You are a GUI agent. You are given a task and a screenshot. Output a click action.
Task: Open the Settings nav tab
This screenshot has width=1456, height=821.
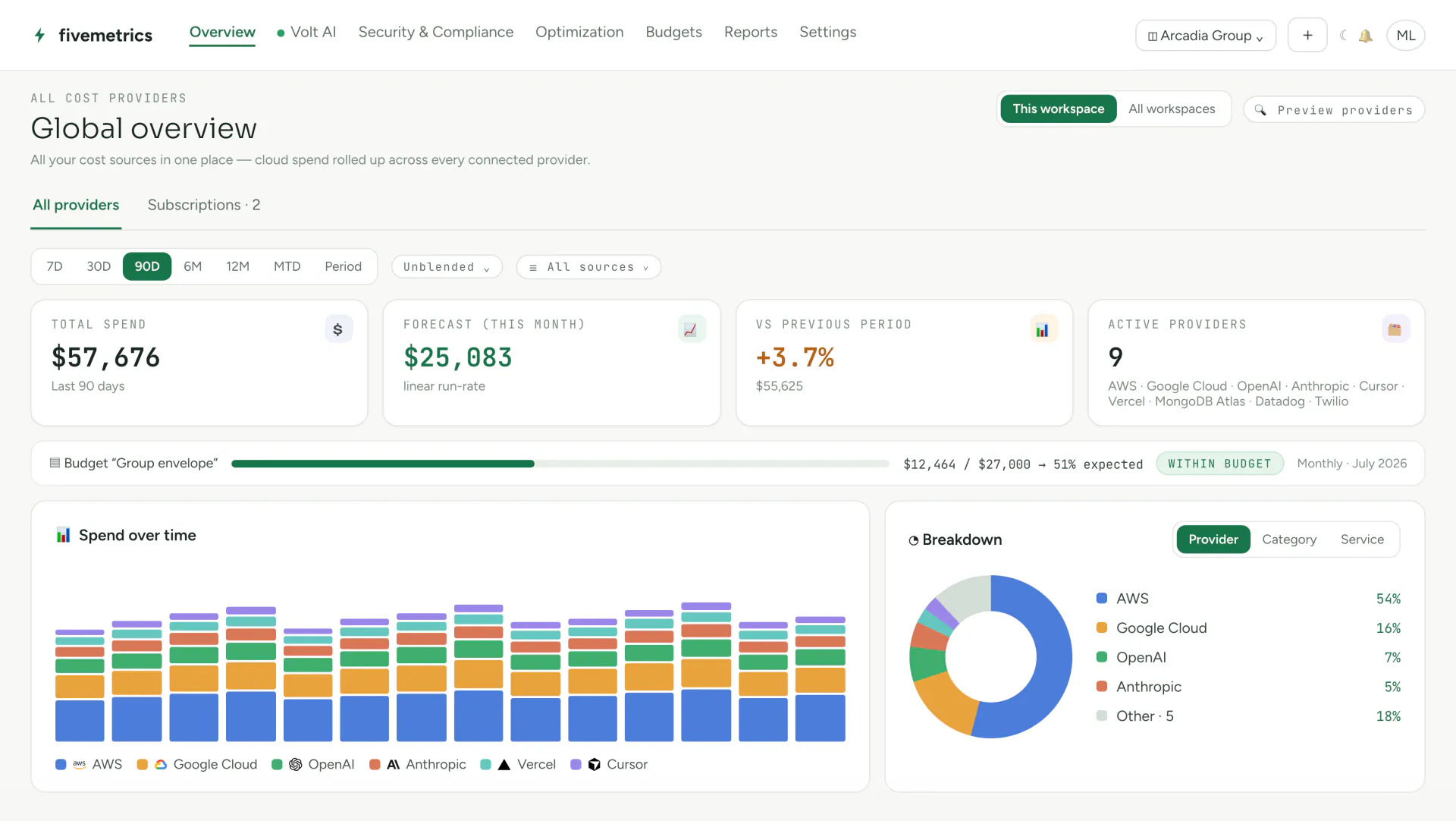pos(827,32)
